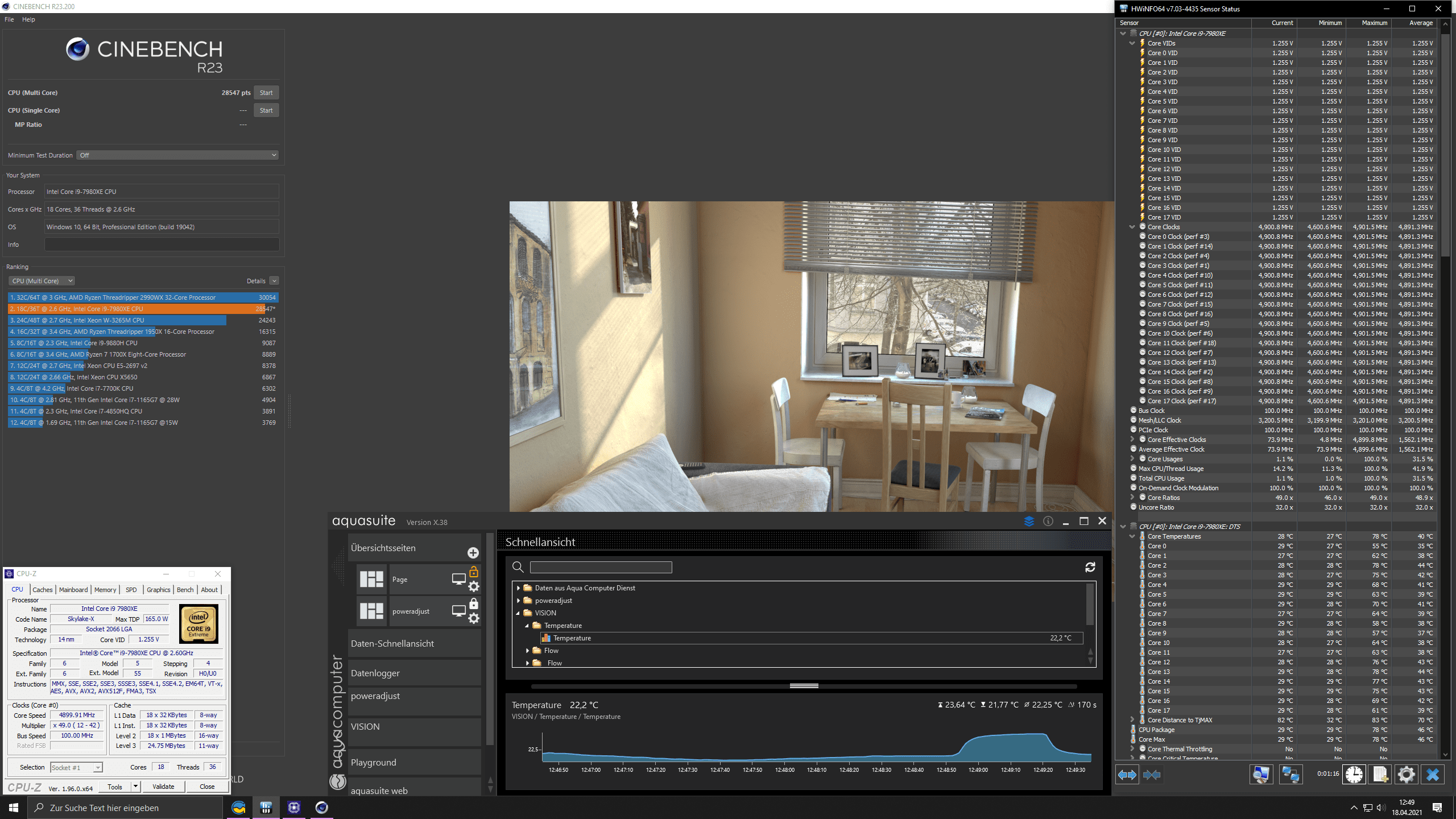Expand Core Effective Clocks in HWiNFO
This screenshot has height=819, width=1456.
1132,440
